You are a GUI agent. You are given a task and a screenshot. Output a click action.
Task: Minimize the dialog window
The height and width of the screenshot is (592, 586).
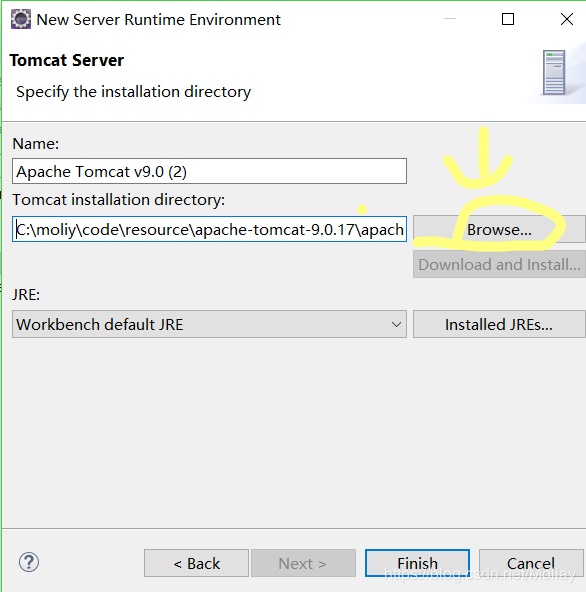[449, 18]
